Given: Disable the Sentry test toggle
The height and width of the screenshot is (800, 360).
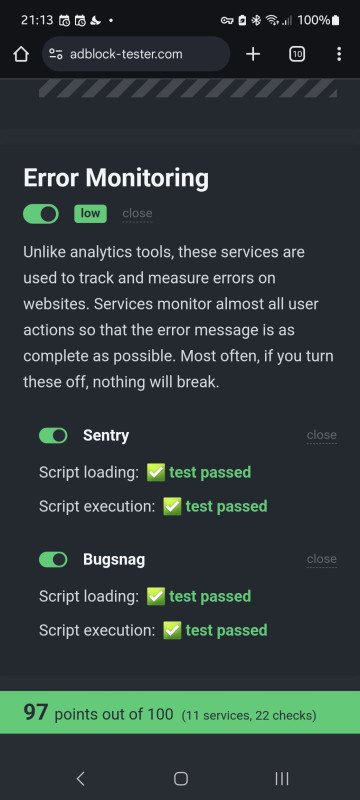Looking at the screenshot, I should [53, 436].
